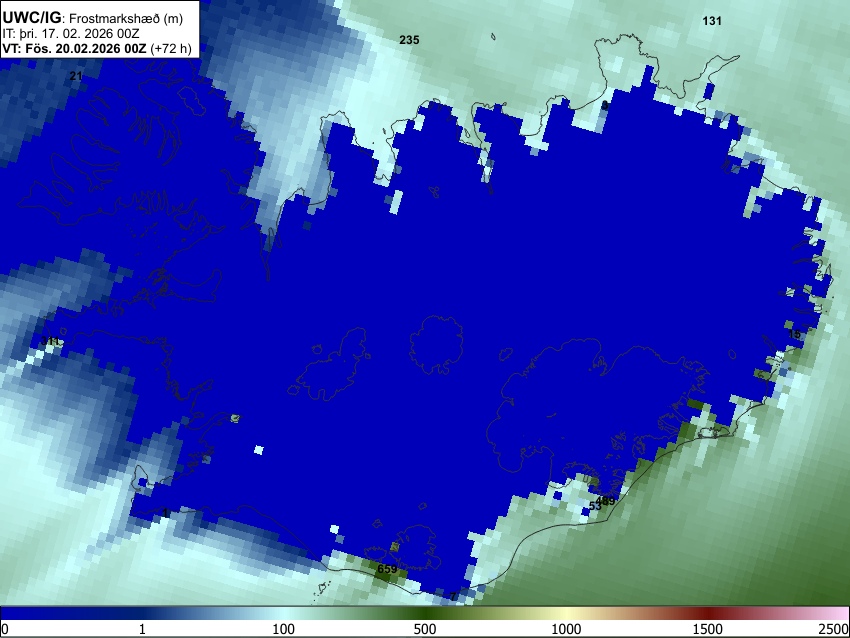The image size is (850, 638).
Task: Click the value 7 on the south coast
Action: tap(453, 596)
